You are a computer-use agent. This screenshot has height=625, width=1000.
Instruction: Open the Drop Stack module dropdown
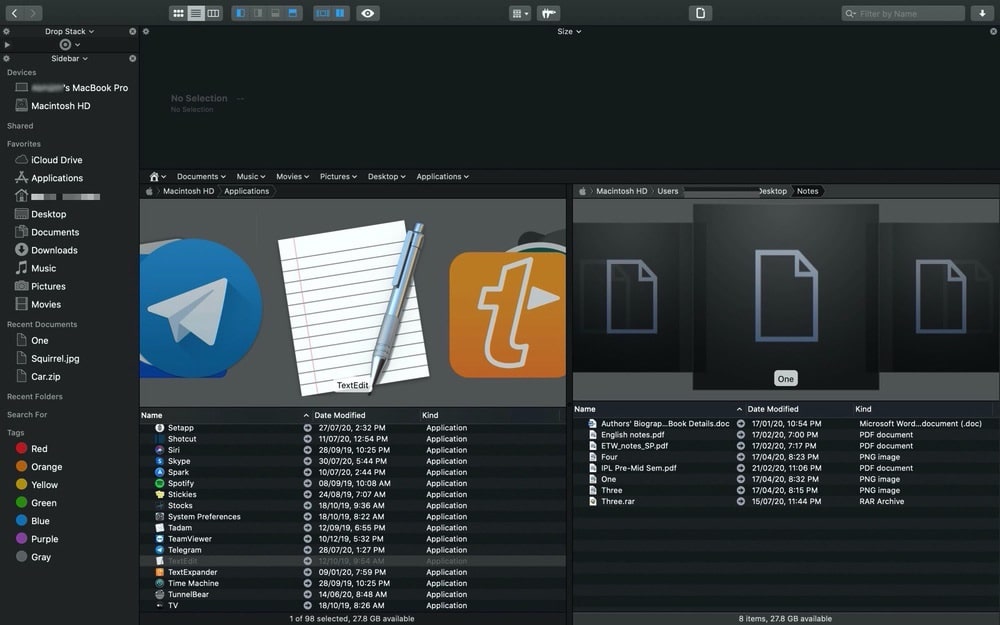click(70, 31)
